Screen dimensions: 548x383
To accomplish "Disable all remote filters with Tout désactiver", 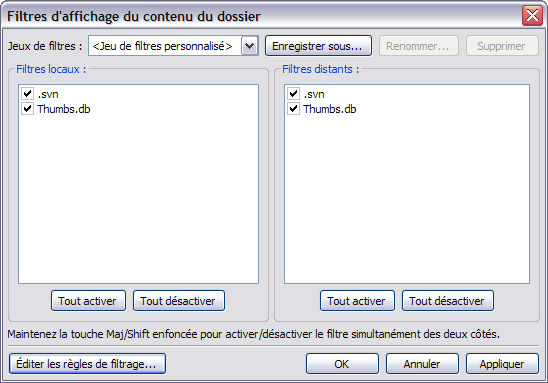I will (x=448, y=301).
